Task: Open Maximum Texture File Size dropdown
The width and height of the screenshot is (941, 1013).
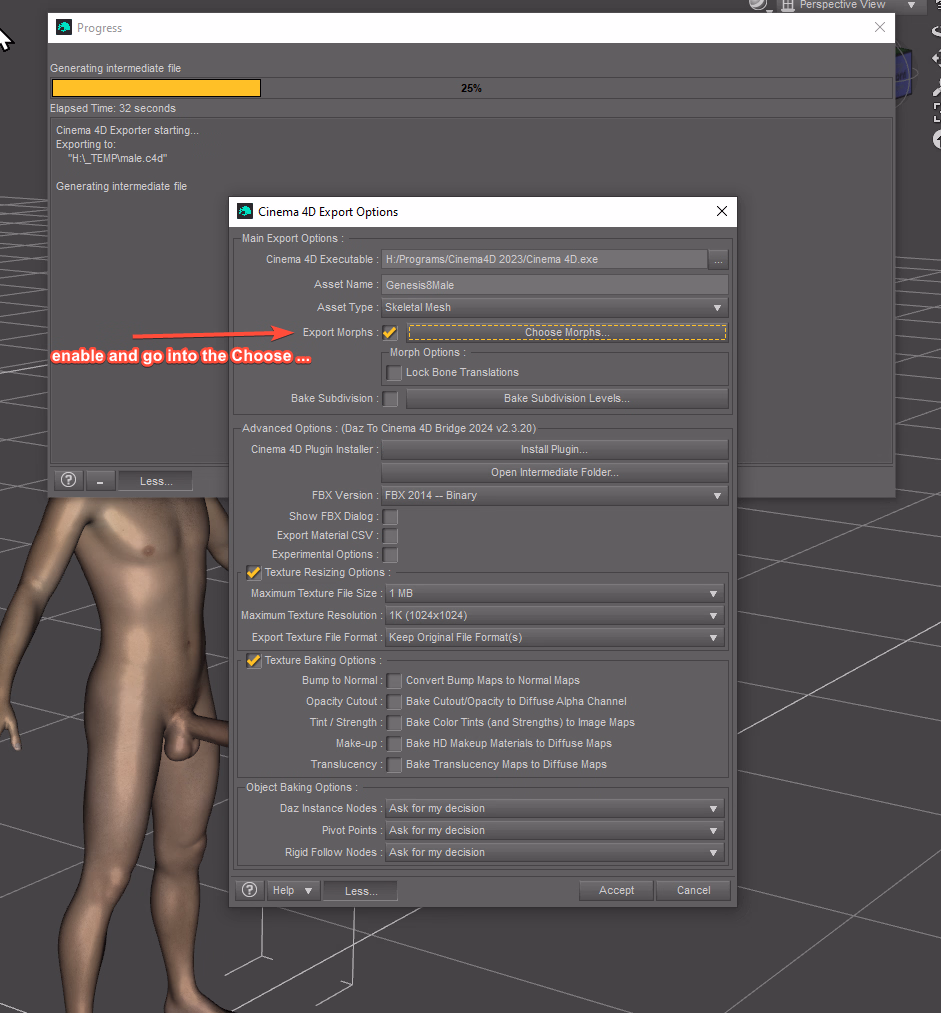Action: coord(555,593)
